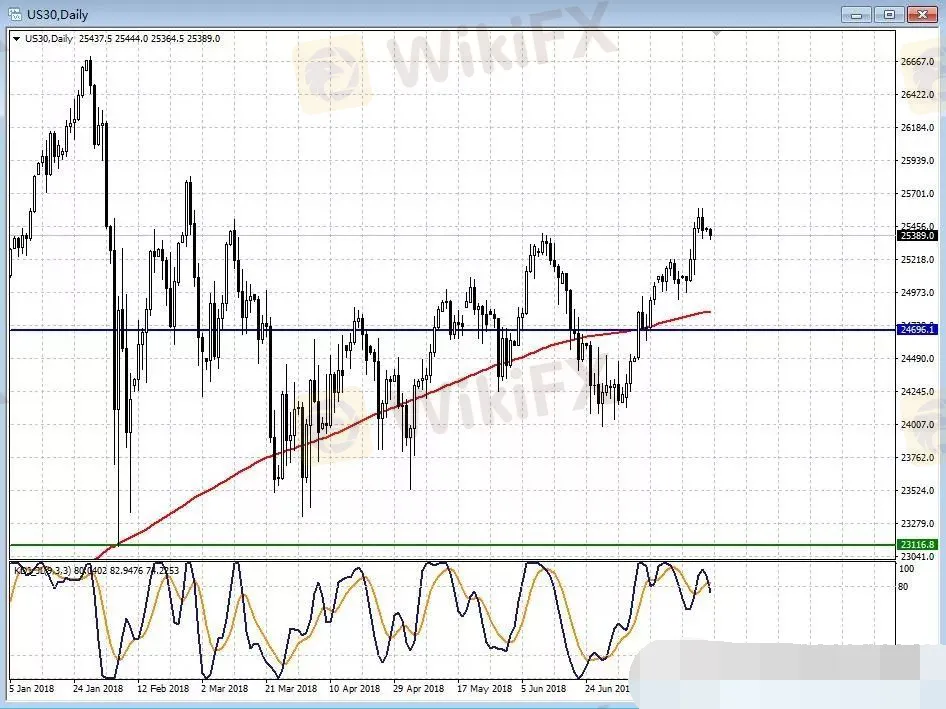Click the 25701.0 price axis value
This screenshot has width=946, height=709.
(x=917, y=194)
